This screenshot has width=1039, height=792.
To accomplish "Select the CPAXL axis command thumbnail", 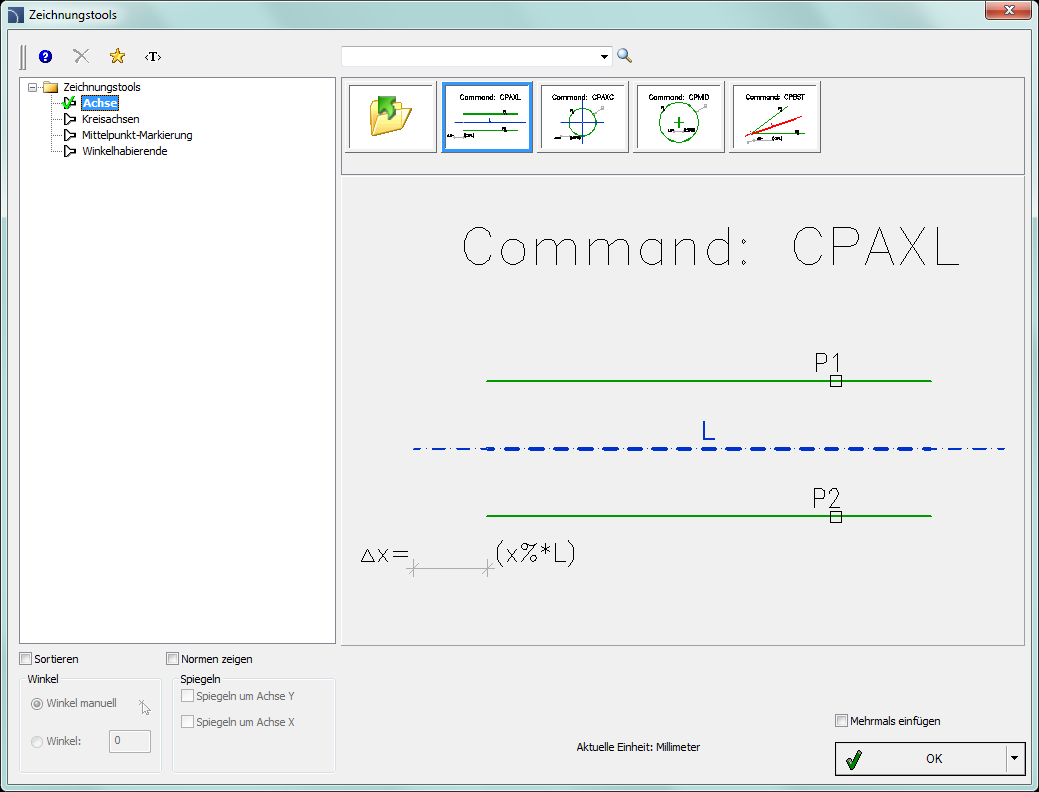I will tap(487, 118).
